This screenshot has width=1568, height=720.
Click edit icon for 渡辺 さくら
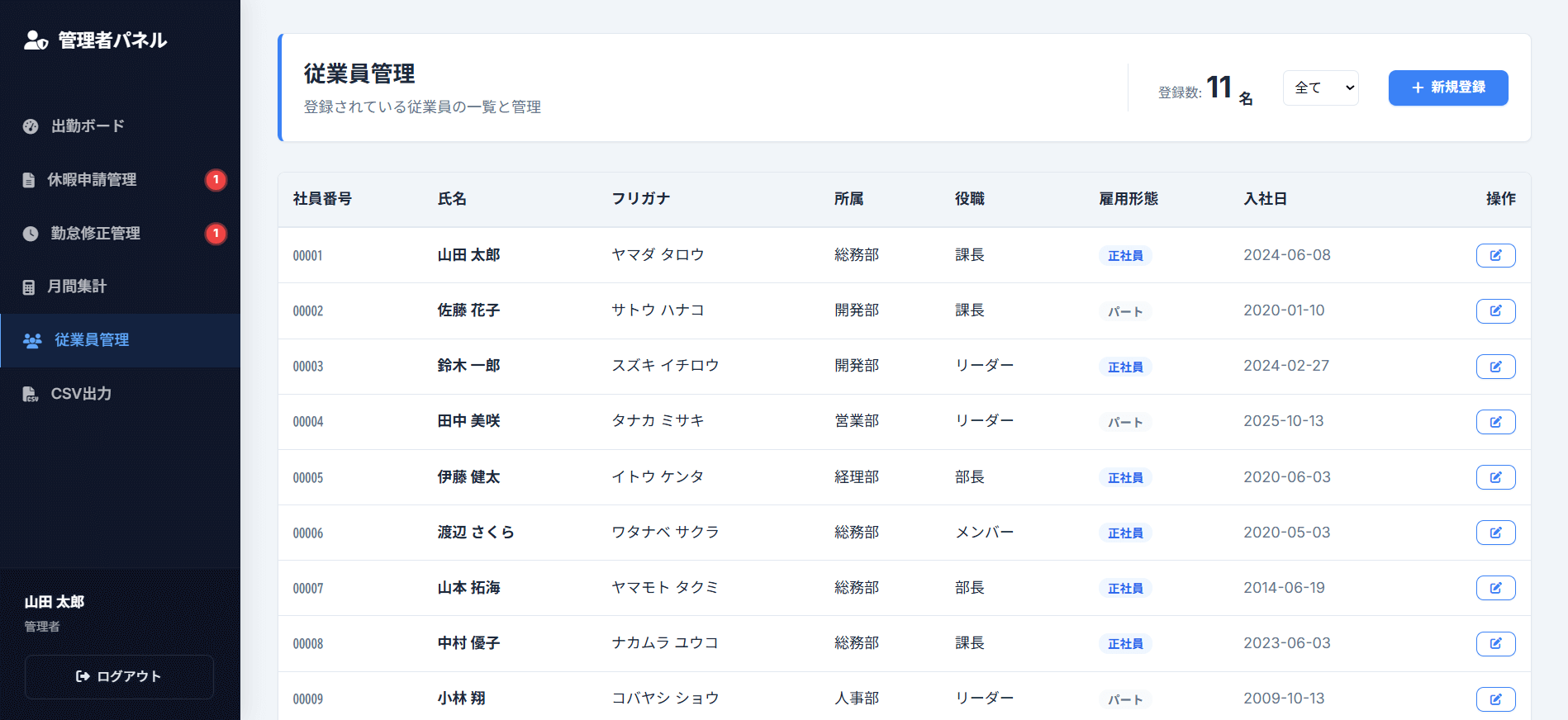pos(1495,533)
